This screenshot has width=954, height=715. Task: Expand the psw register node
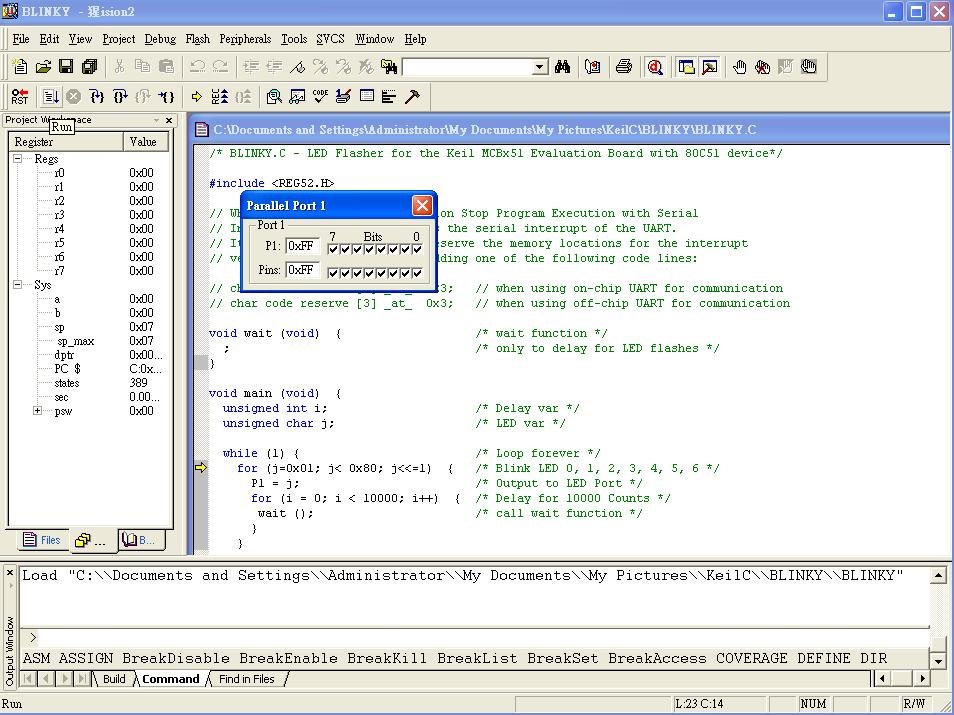pos(38,411)
